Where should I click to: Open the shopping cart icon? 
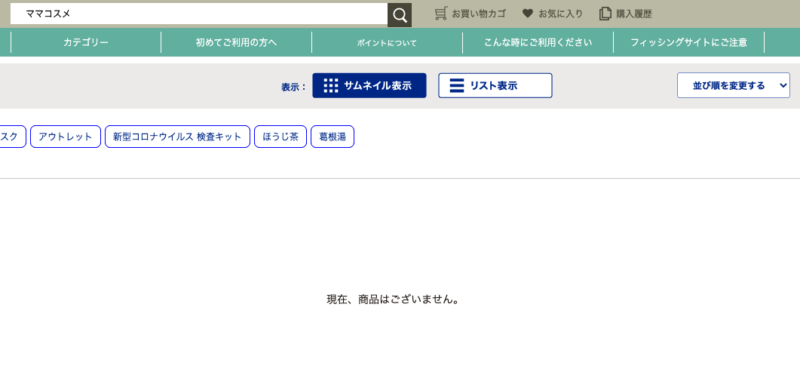(x=441, y=14)
